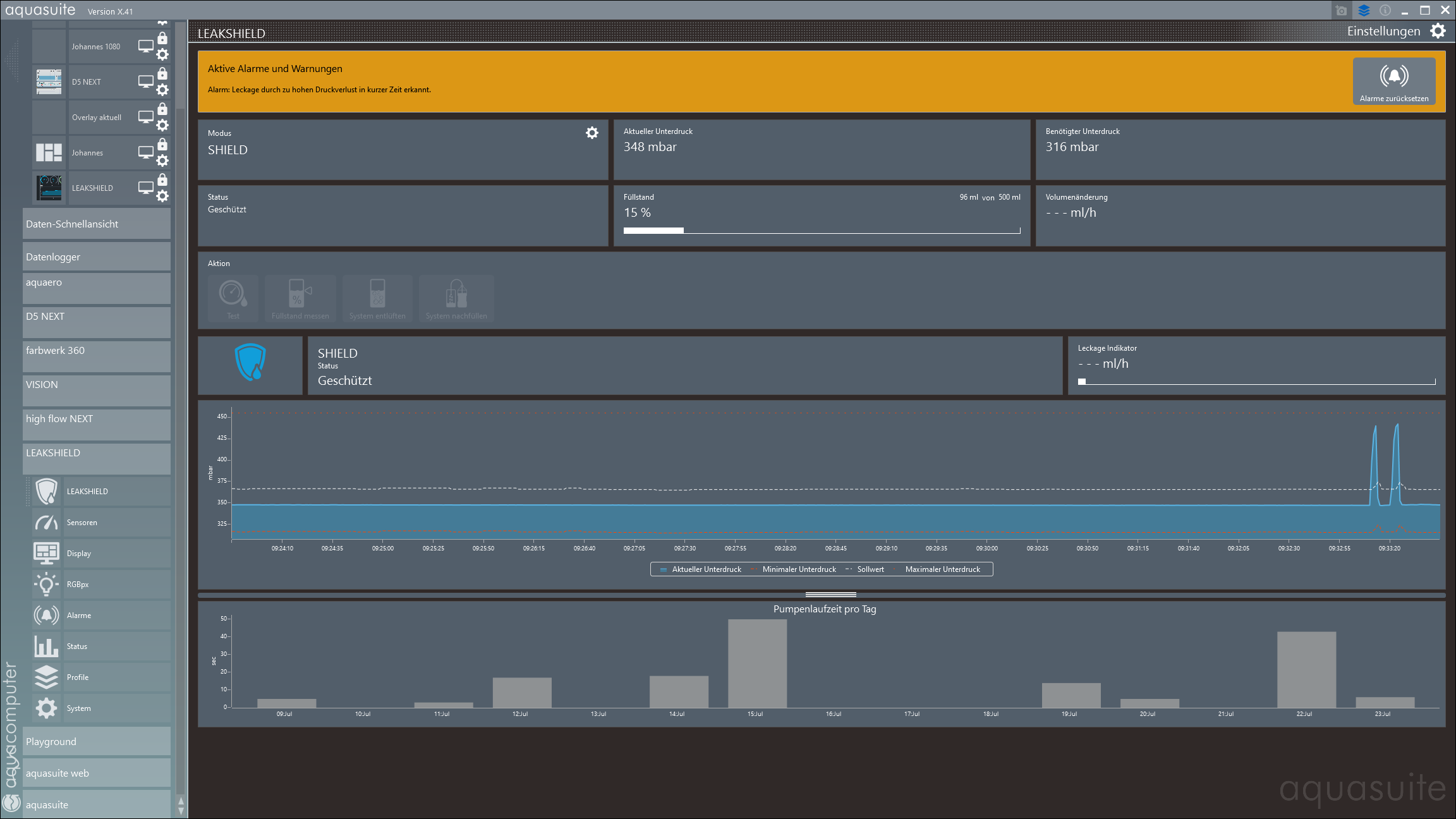This screenshot has height=819, width=1456.
Task: Toggle lock on Johannes 1080 overview page
Action: tap(162, 38)
